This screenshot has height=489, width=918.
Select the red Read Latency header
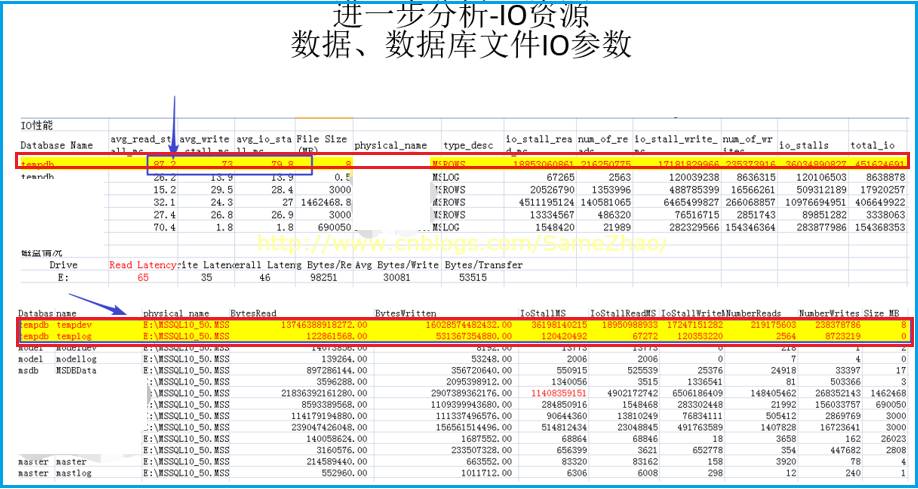point(142,265)
